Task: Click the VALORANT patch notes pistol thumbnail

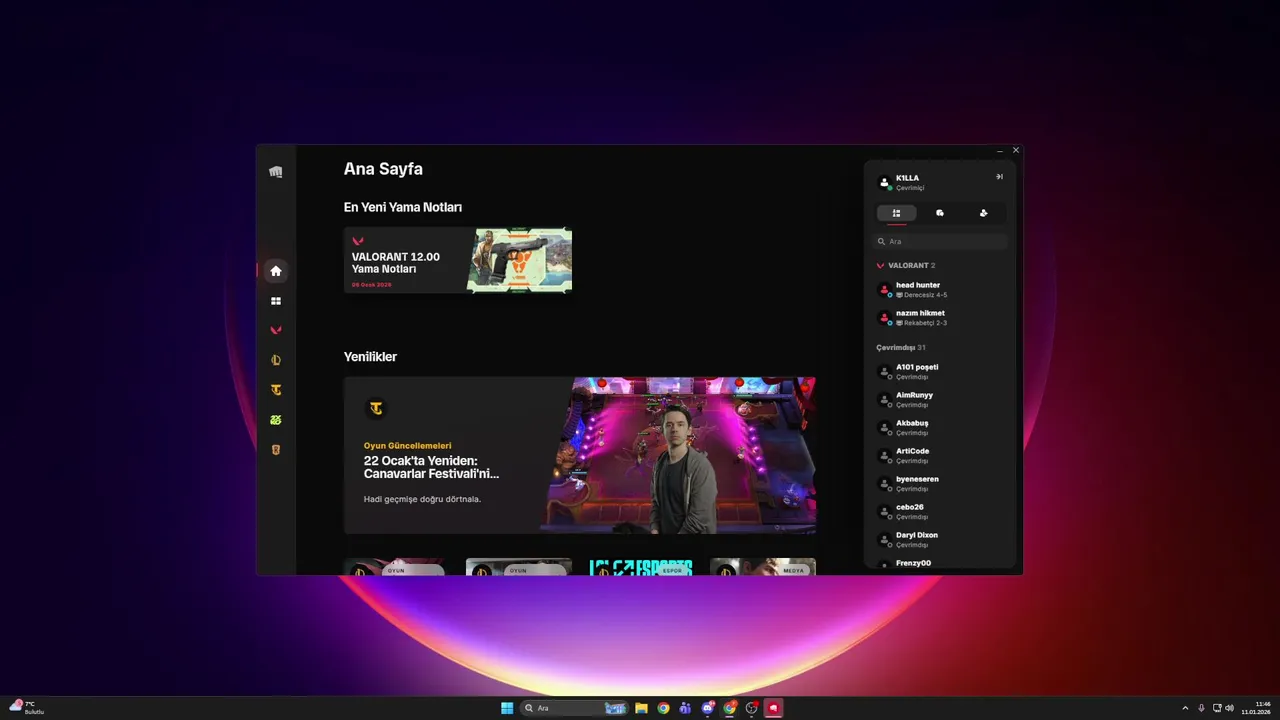Action: point(519,260)
